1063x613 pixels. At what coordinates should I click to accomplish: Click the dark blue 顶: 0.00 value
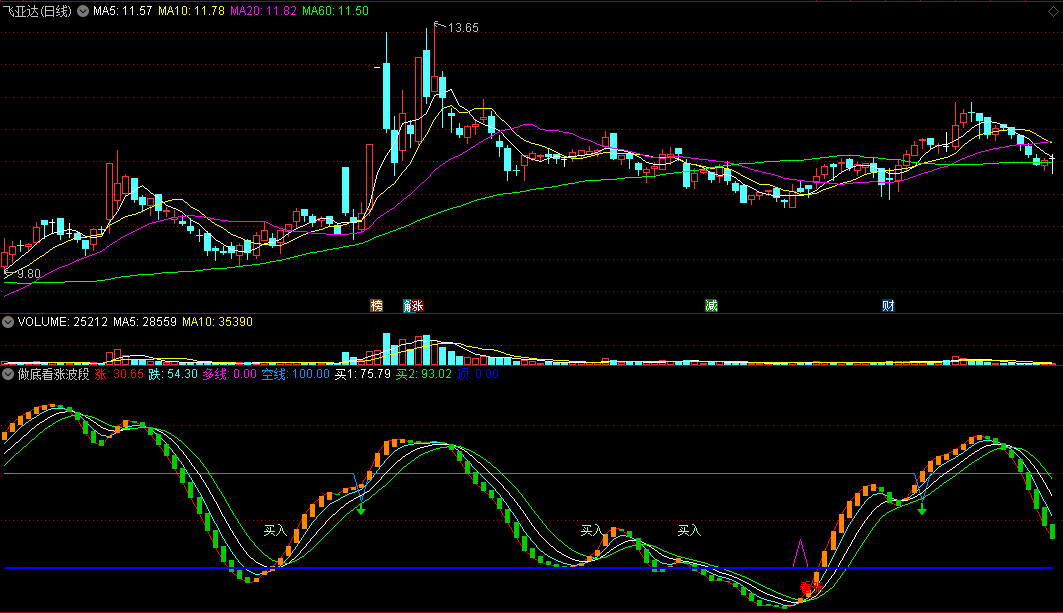pyautogui.click(x=478, y=374)
